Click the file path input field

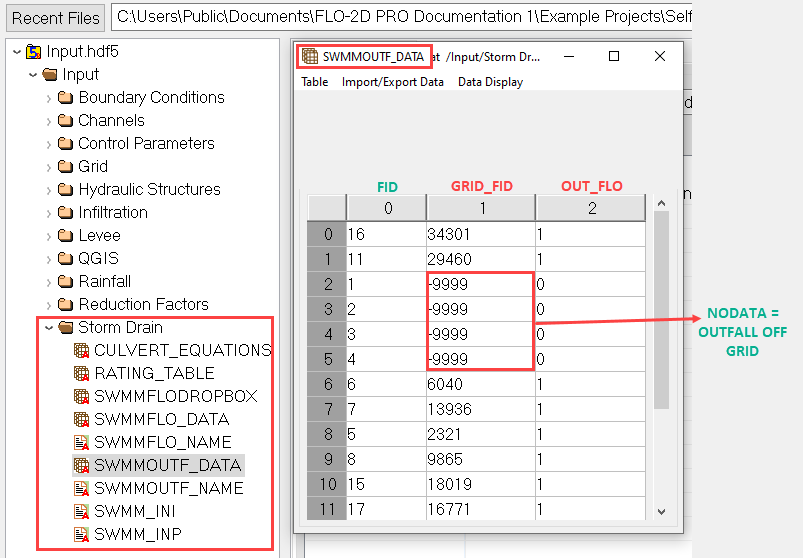(400, 17)
